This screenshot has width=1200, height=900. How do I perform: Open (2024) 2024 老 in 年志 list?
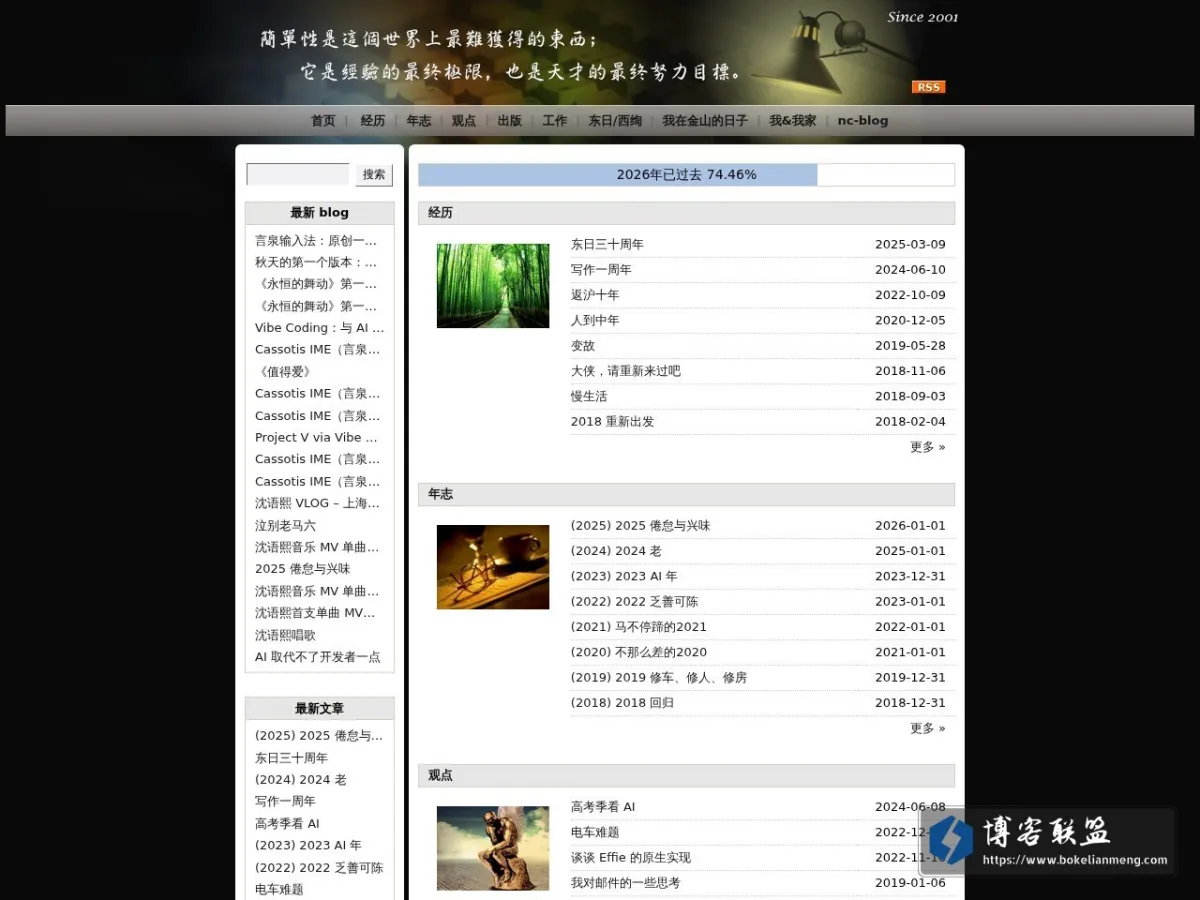616,551
